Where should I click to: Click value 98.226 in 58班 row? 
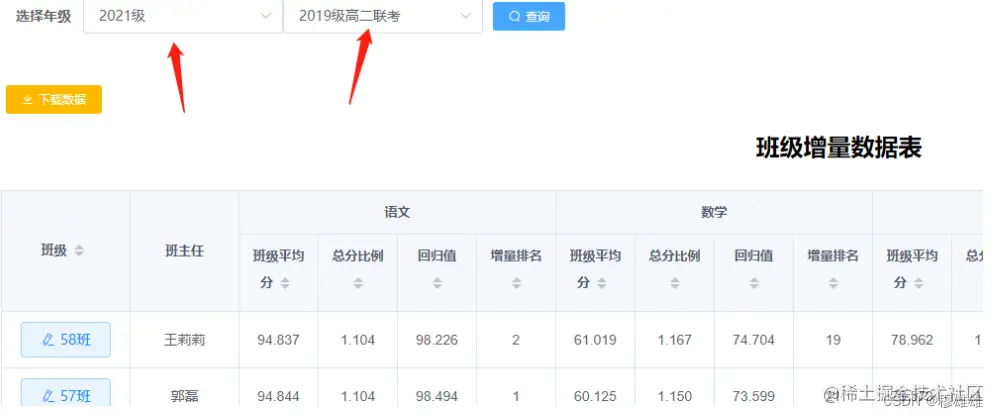(437, 340)
